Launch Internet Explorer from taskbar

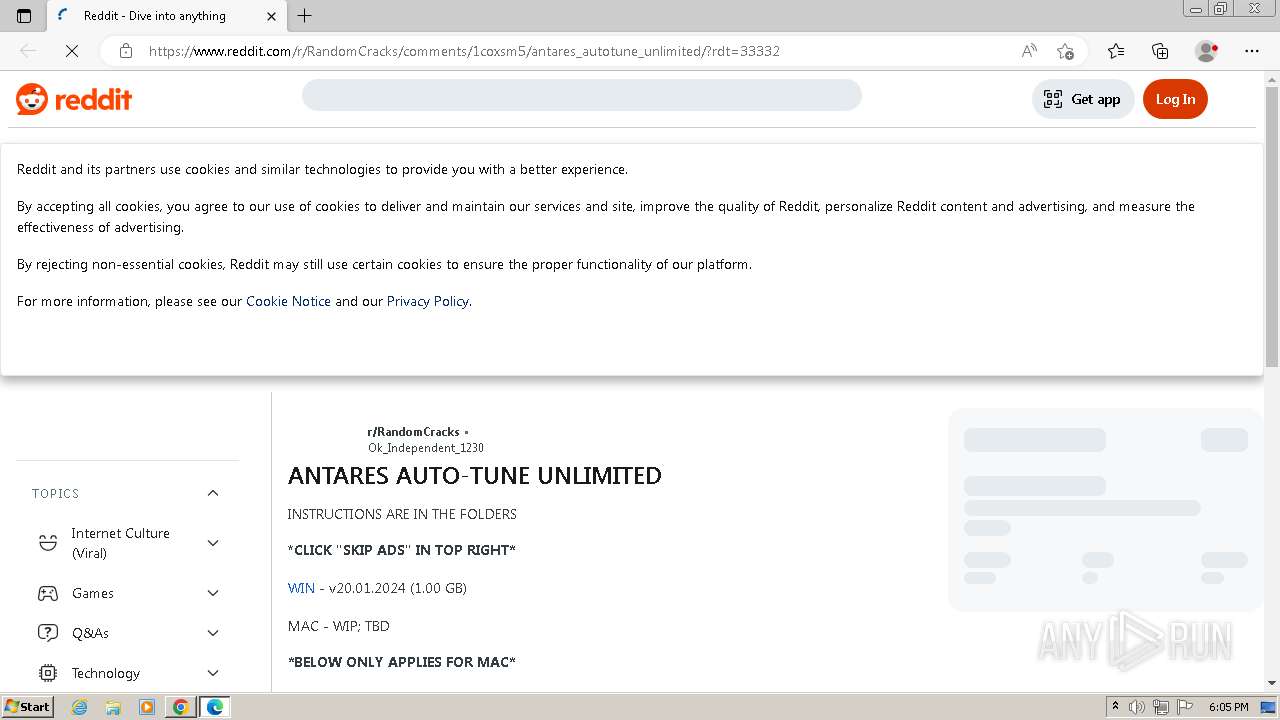point(79,707)
